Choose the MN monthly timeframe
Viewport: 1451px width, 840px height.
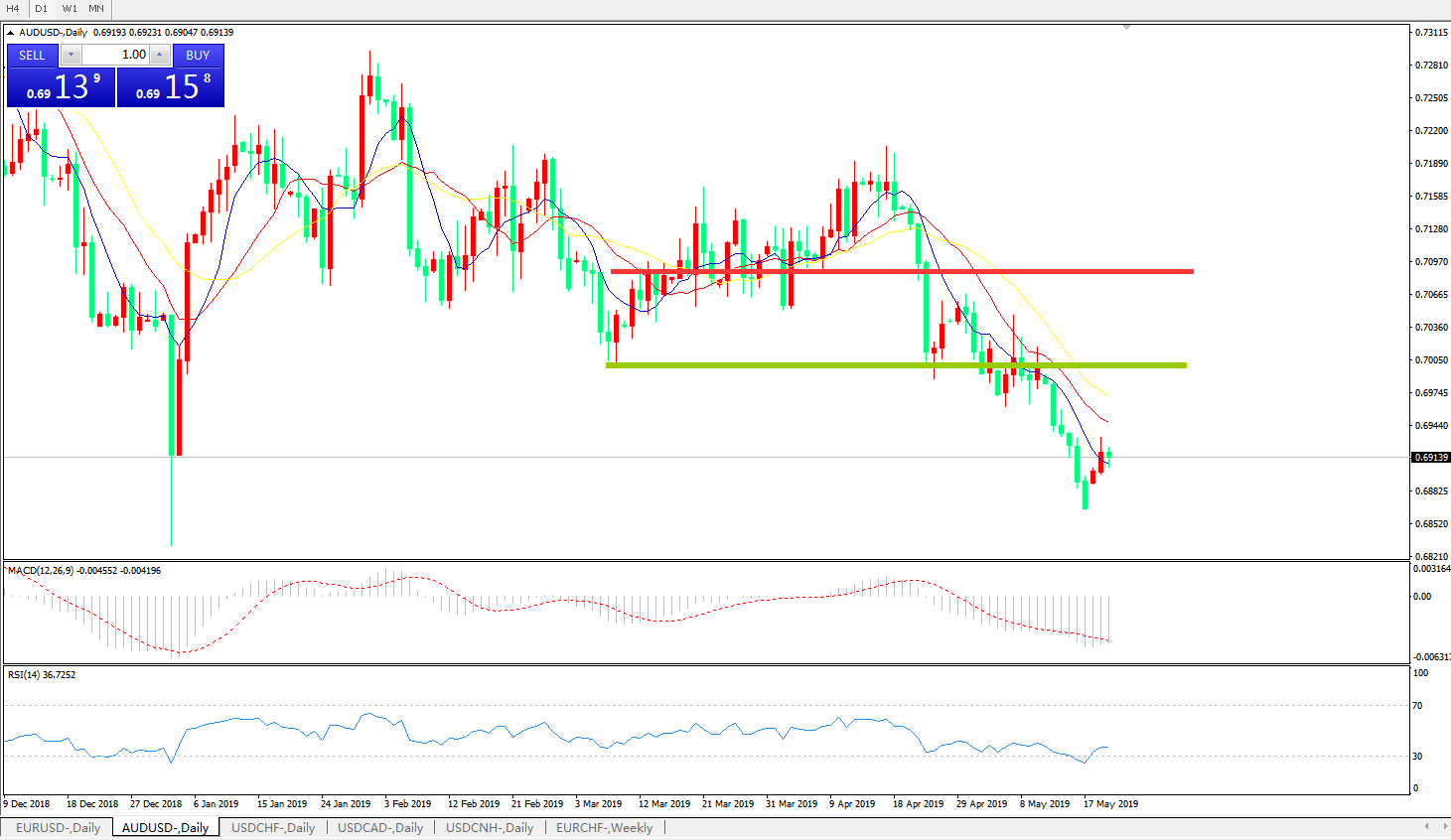[x=96, y=8]
